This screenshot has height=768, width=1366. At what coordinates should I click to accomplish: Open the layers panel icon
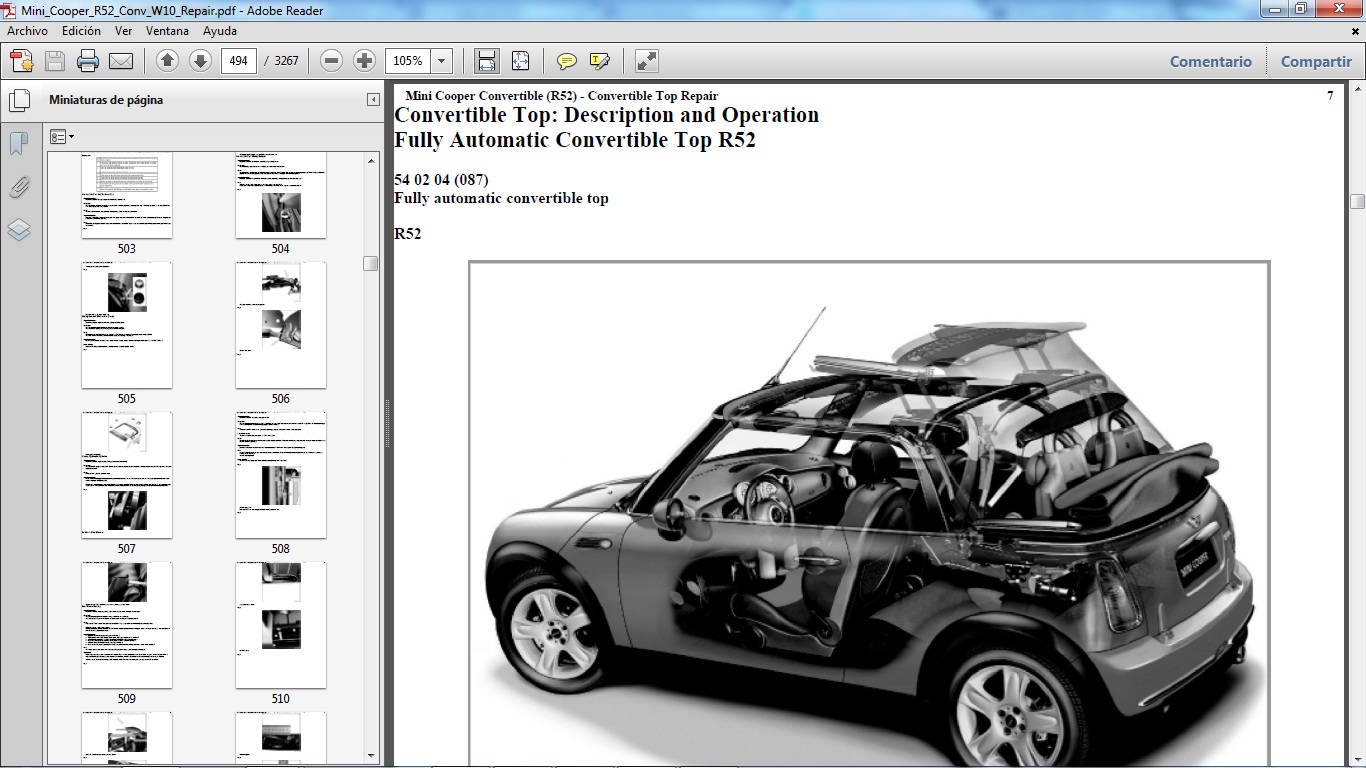pyautogui.click(x=19, y=230)
